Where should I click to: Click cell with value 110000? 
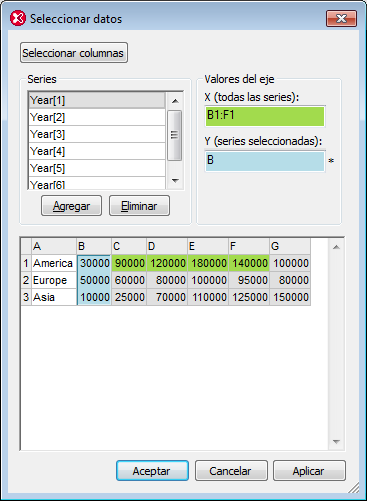tap(208, 297)
